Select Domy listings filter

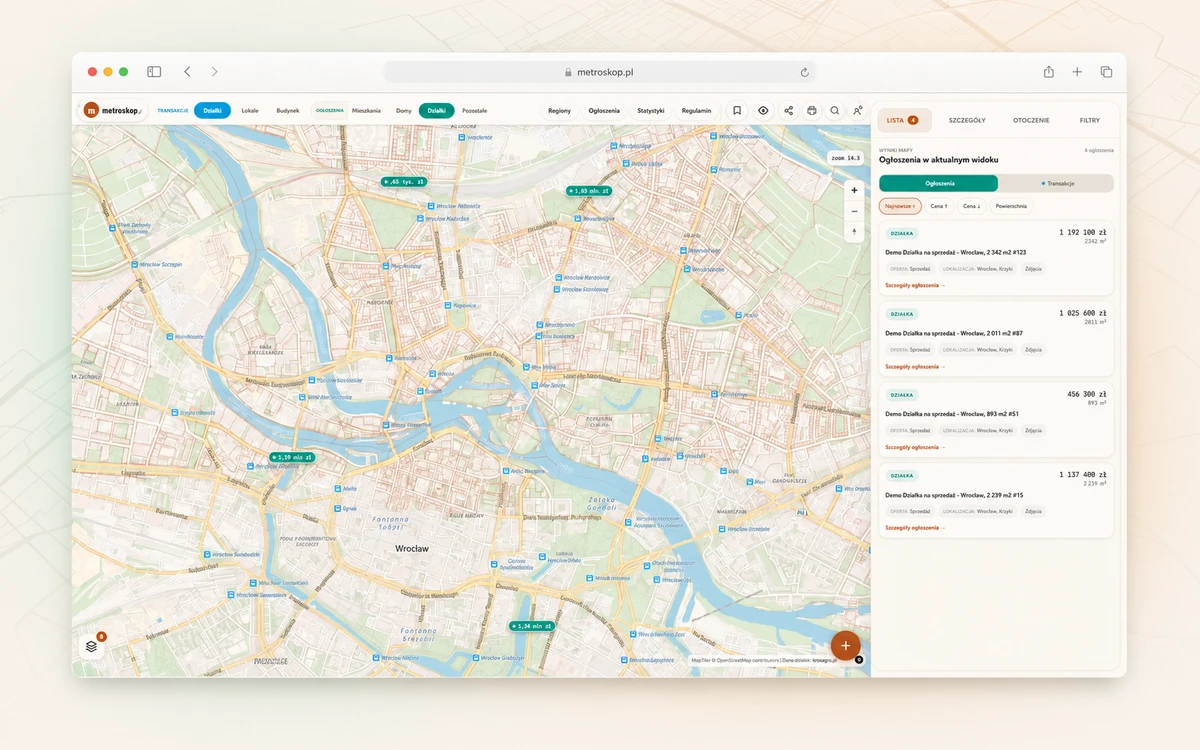[404, 111]
